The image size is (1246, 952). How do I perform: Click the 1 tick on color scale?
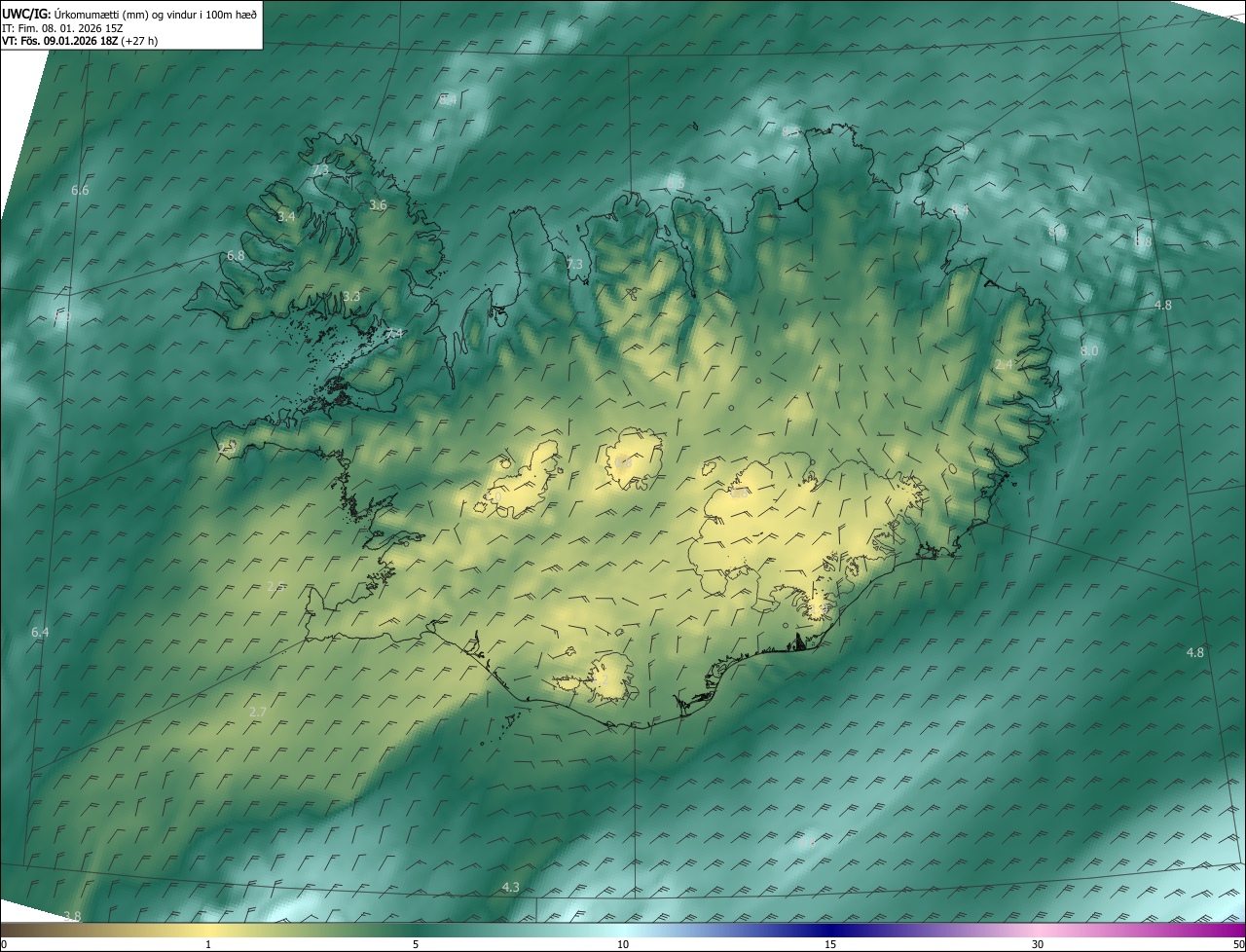click(208, 944)
